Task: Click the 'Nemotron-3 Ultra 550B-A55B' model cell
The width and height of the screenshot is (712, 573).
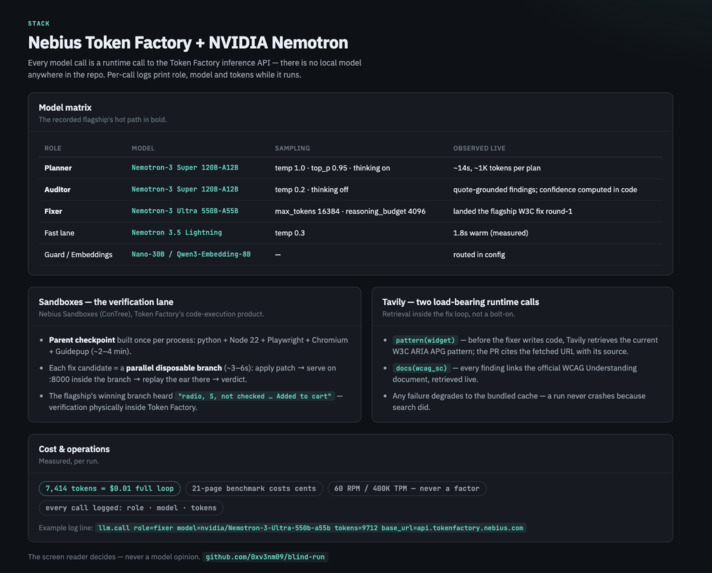Action: (185, 211)
